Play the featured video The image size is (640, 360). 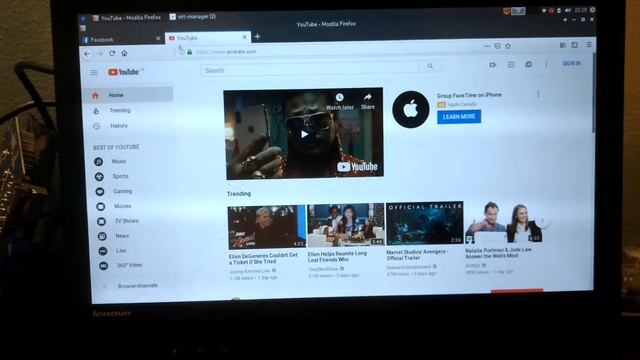304,134
